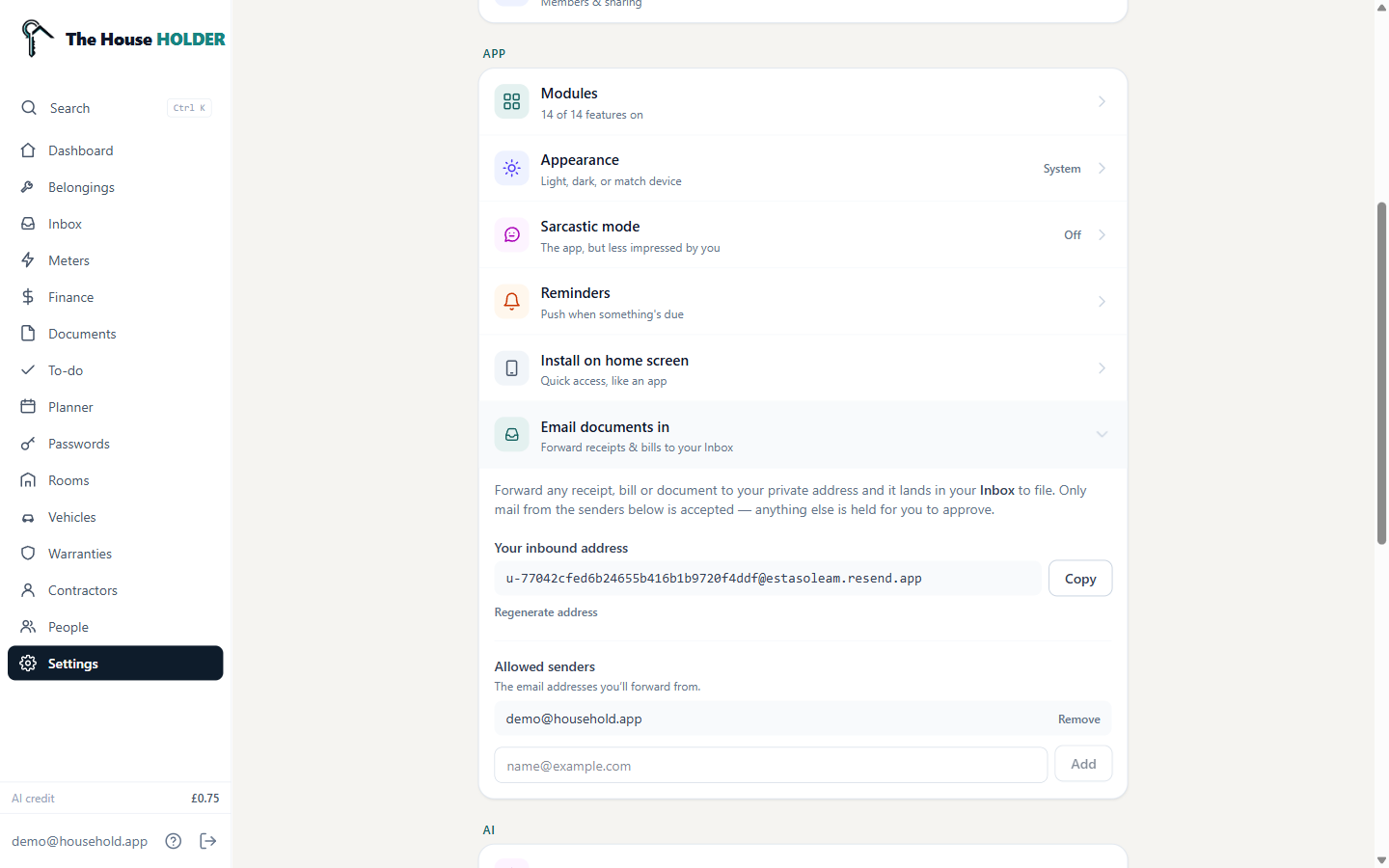Click The House Holder key logo
The height and width of the screenshot is (868, 1389).
point(37,39)
